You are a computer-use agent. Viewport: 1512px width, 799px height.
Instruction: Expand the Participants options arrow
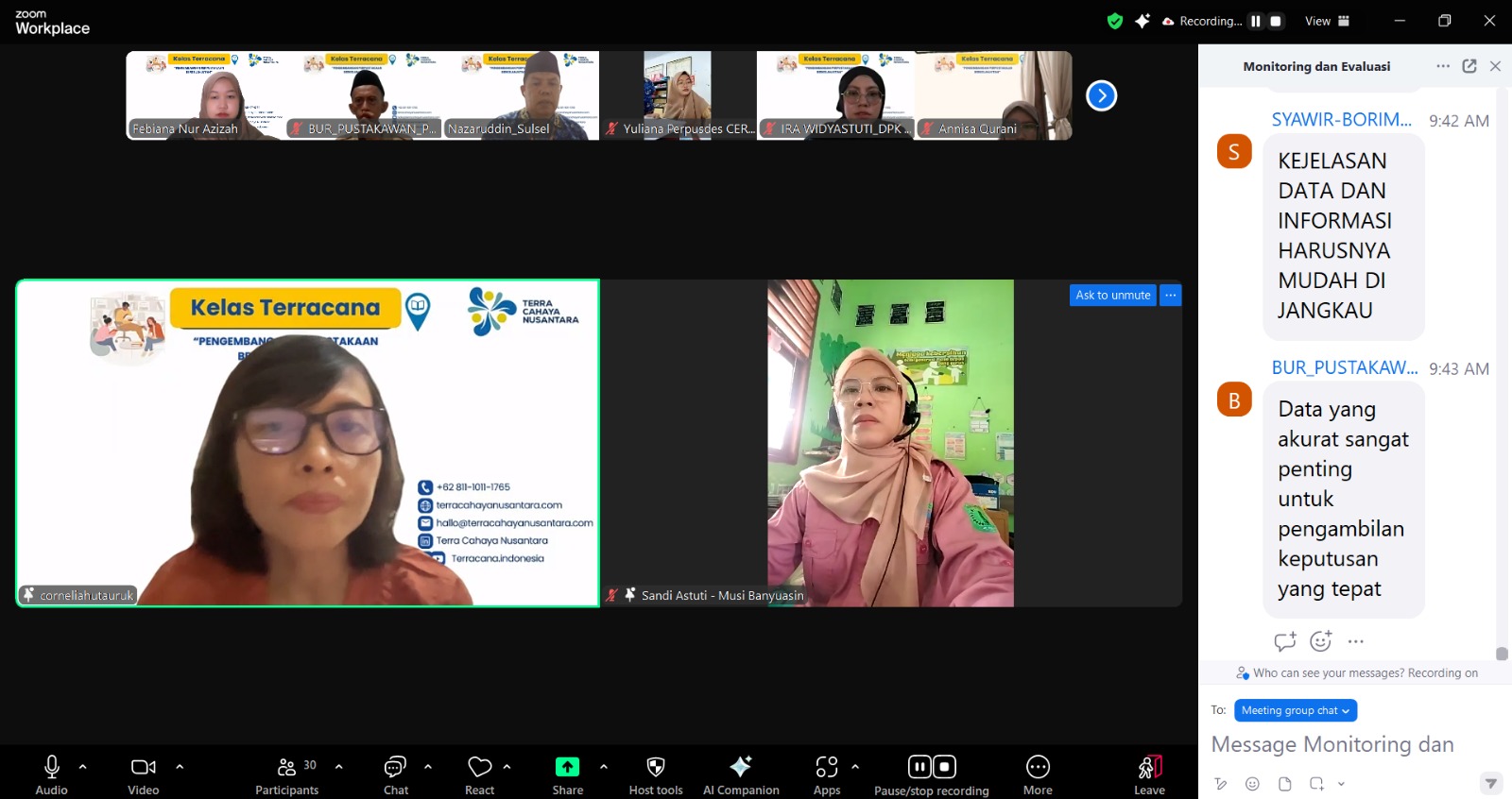pos(339,767)
